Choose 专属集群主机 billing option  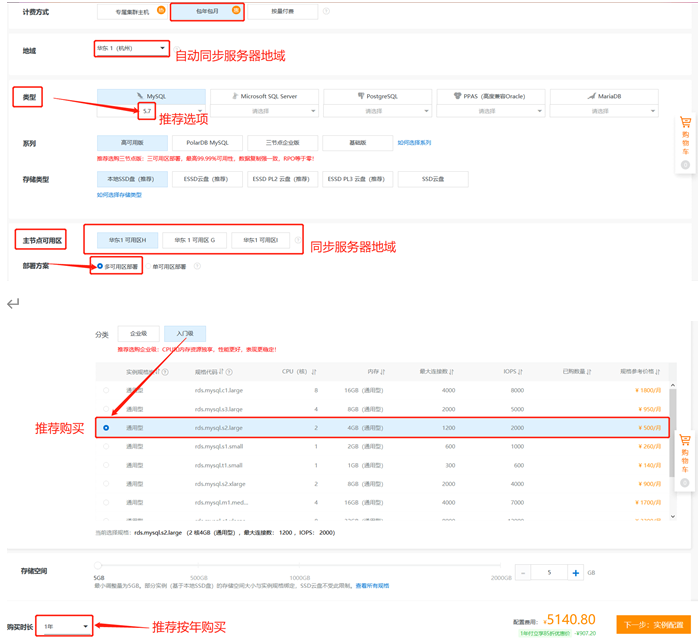tap(132, 12)
